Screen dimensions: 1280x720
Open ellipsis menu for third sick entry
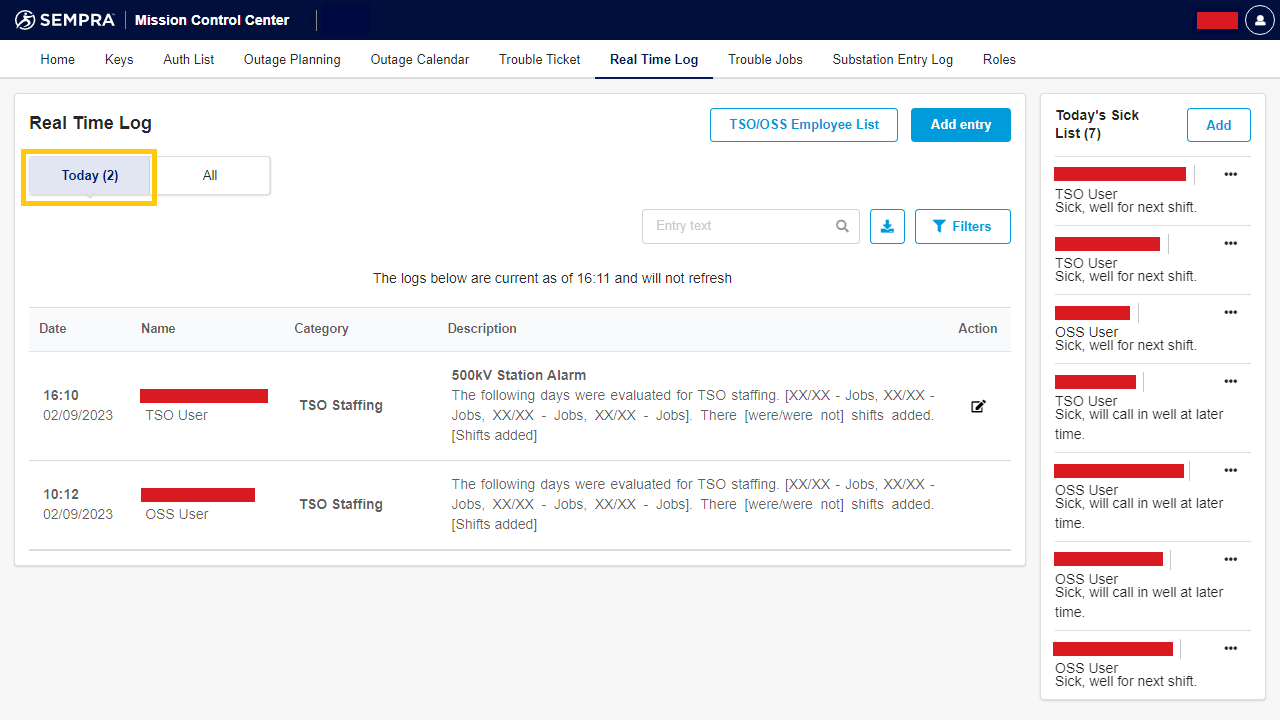tap(1230, 312)
